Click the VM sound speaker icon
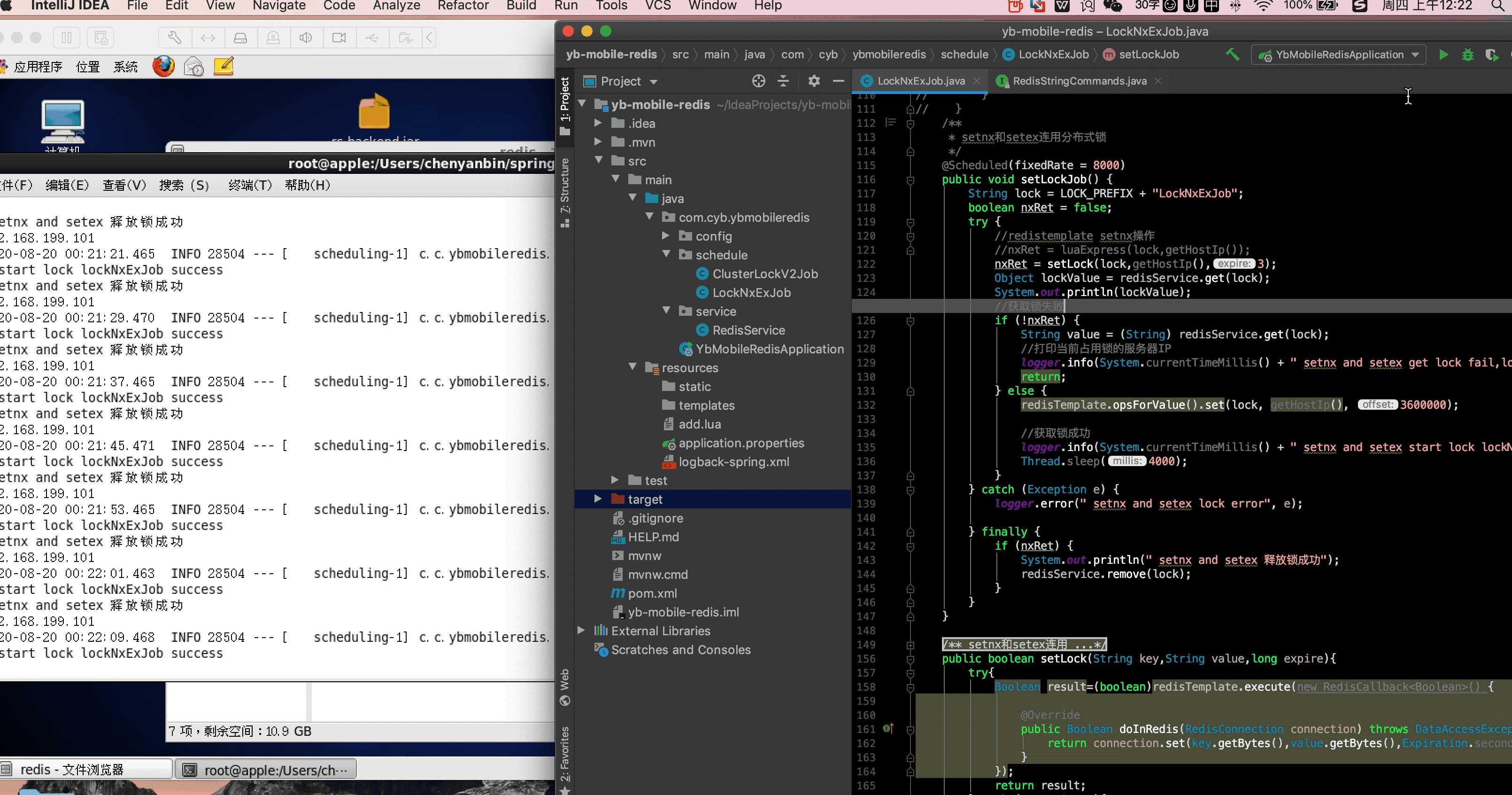The image size is (1512, 795). (x=306, y=38)
